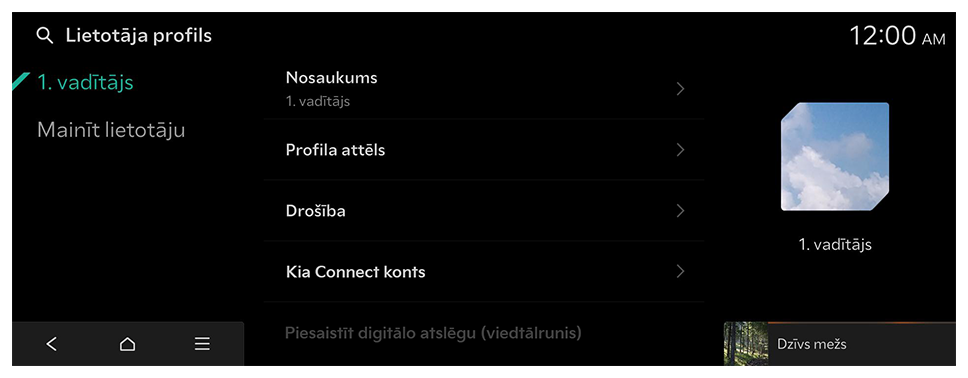Open the Dzīvs mežs now-playing widget
The width and height of the screenshot is (968, 378).
(x=840, y=344)
